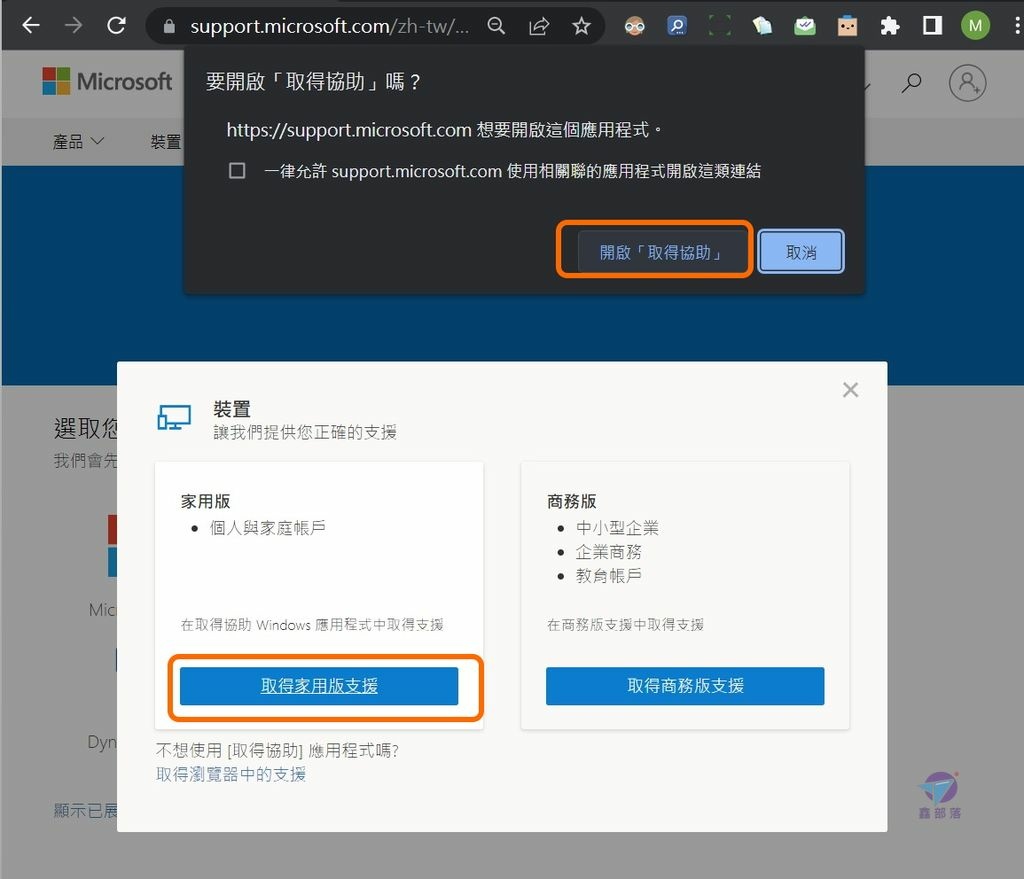
Task: Click the 商務版 heading
Action: pos(571,502)
